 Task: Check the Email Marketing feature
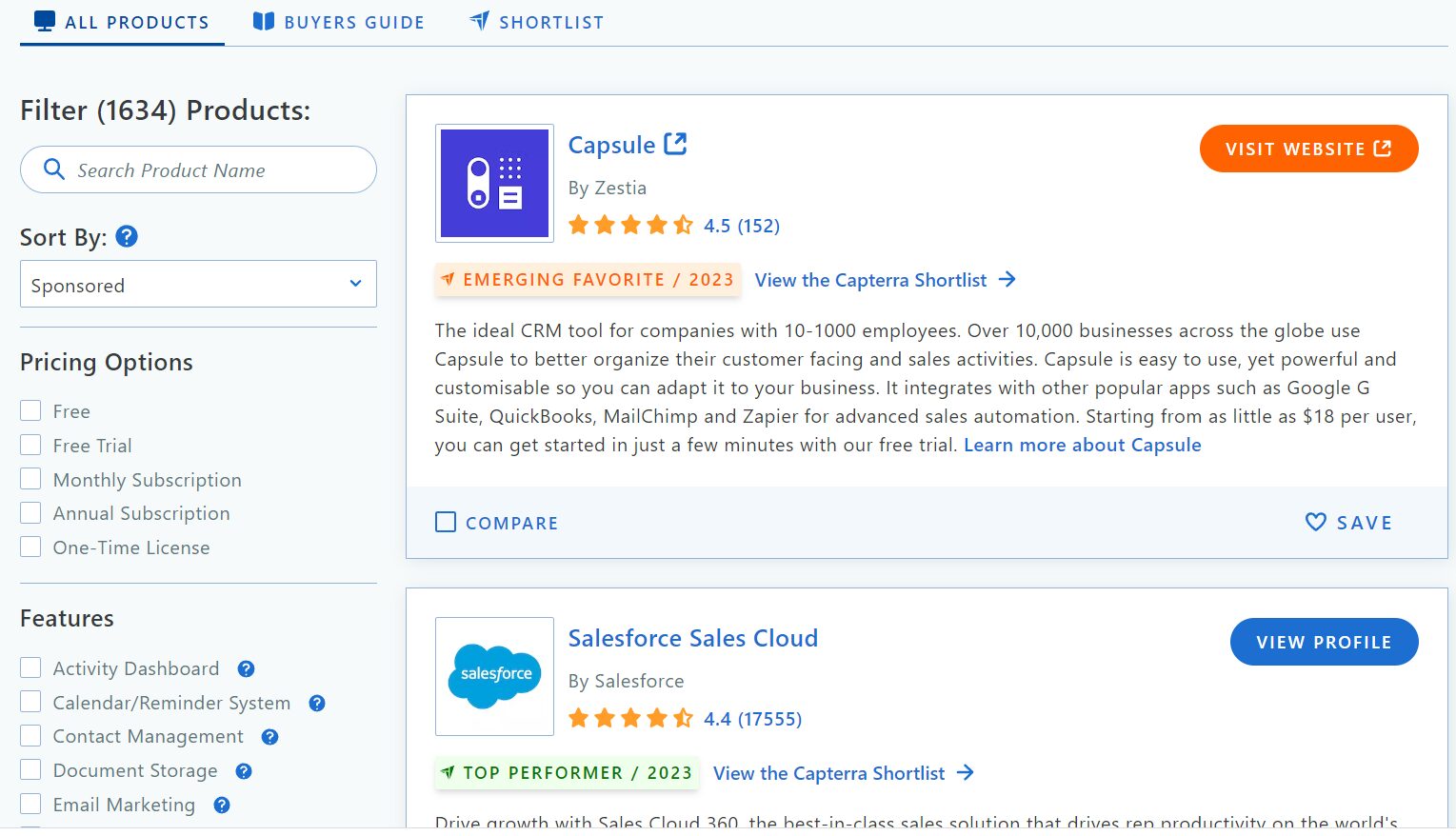point(30,804)
